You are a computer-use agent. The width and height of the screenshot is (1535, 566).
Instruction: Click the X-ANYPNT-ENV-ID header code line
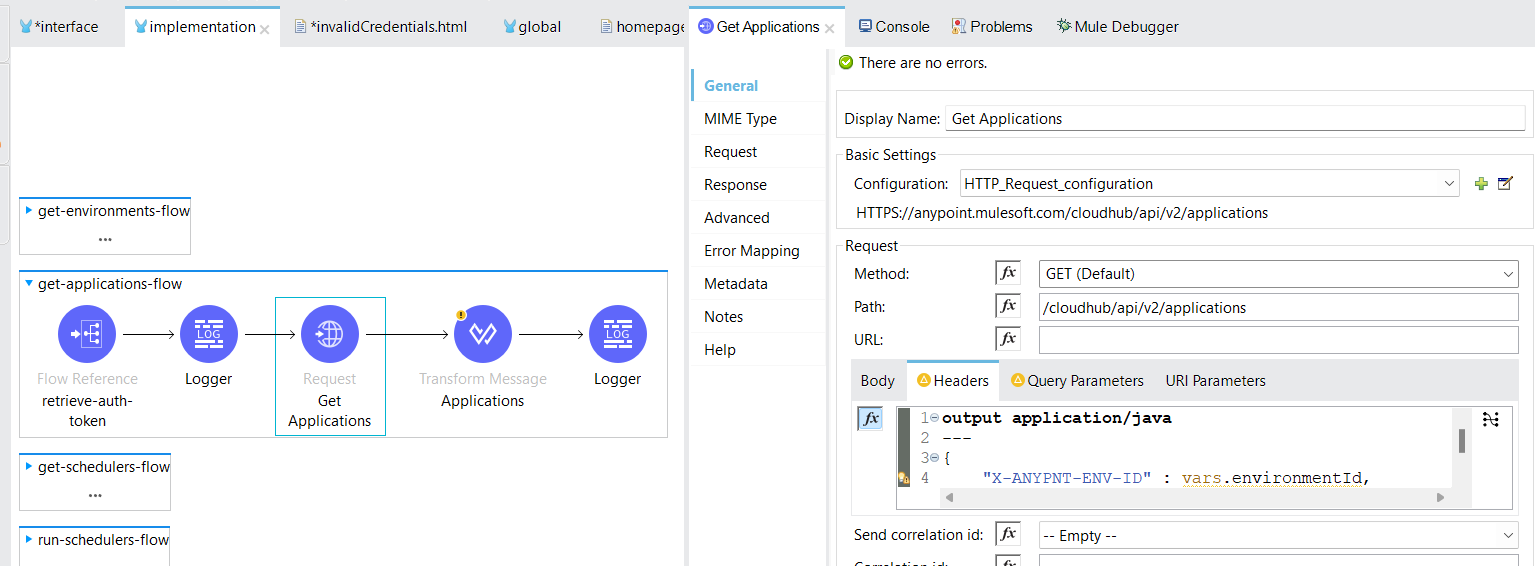(1176, 478)
